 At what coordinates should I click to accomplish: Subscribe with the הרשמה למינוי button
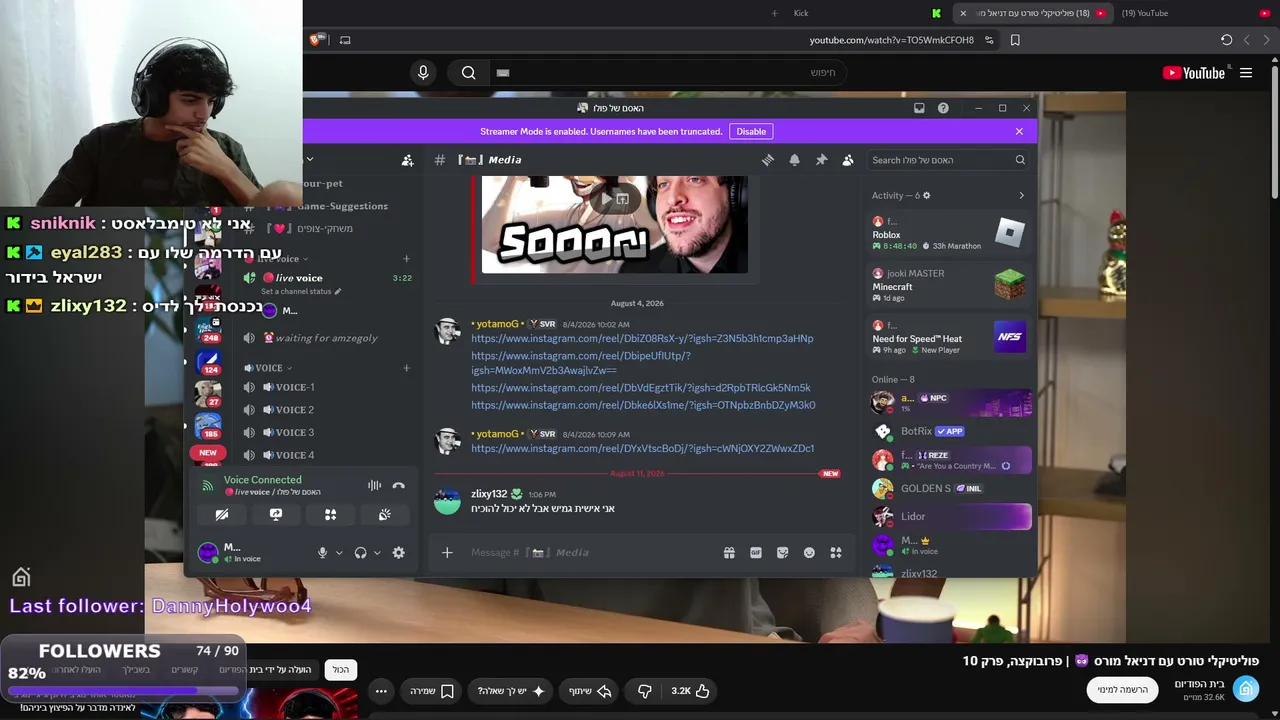(x=1122, y=690)
